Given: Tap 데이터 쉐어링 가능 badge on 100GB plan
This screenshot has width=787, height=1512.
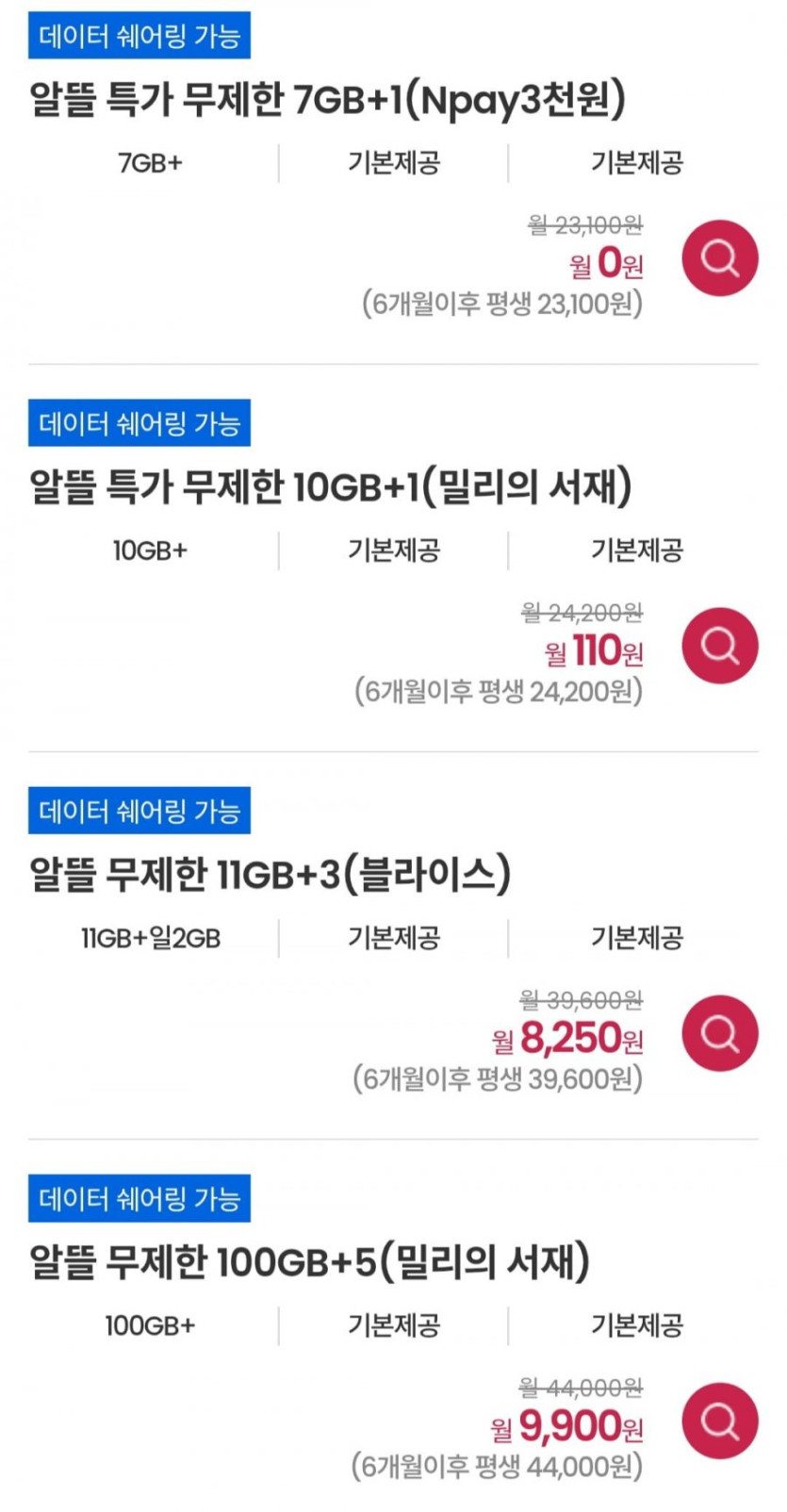Looking at the screenshot, I should [139, 1198].
